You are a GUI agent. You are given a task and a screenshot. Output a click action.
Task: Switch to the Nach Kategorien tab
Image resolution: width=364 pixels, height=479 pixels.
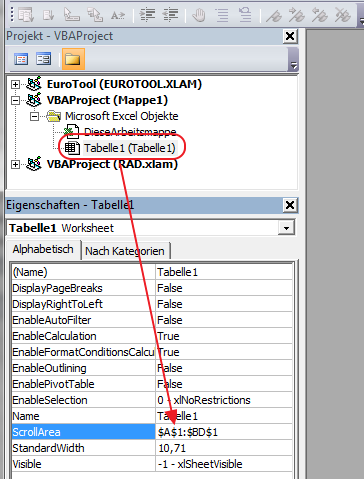tap(125, 251)
